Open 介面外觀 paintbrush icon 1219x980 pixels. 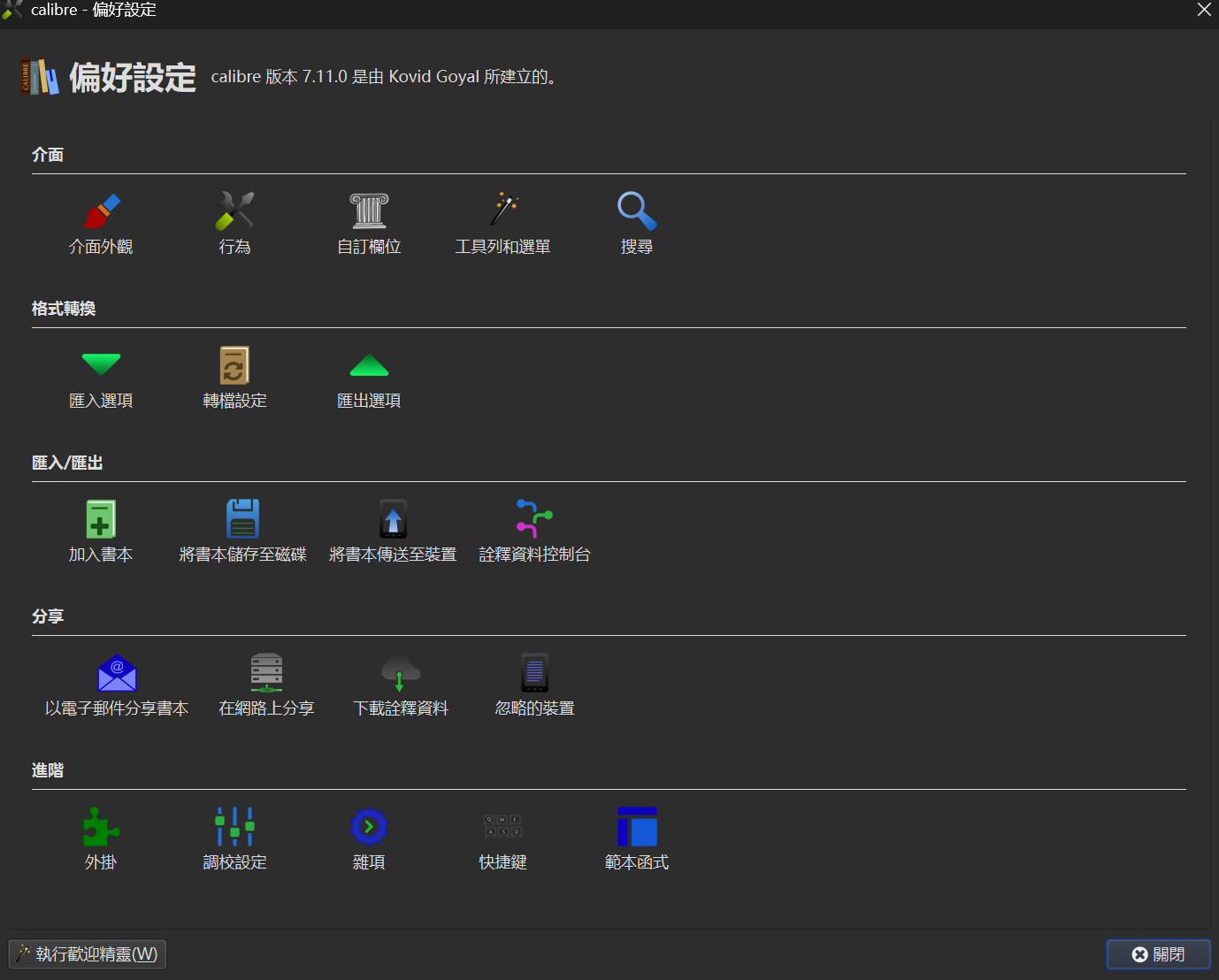click(x=102, y=211)
